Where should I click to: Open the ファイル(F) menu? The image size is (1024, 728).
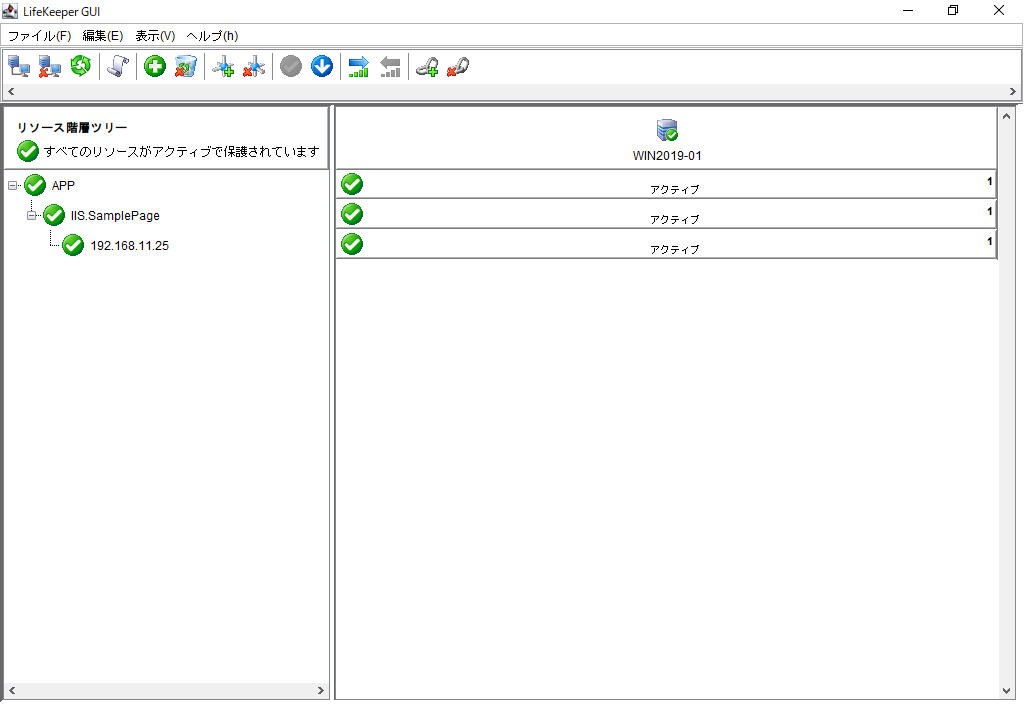(39, 36)
